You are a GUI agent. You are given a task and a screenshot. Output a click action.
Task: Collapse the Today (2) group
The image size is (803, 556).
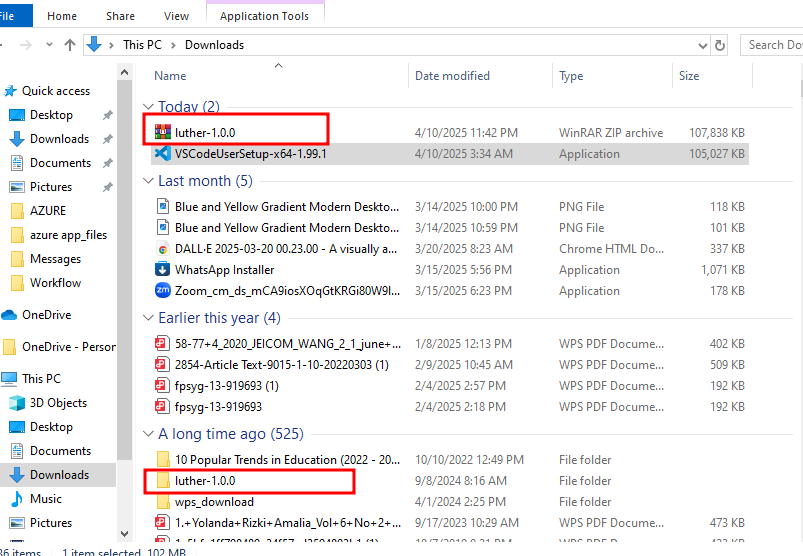click(148, 106)
